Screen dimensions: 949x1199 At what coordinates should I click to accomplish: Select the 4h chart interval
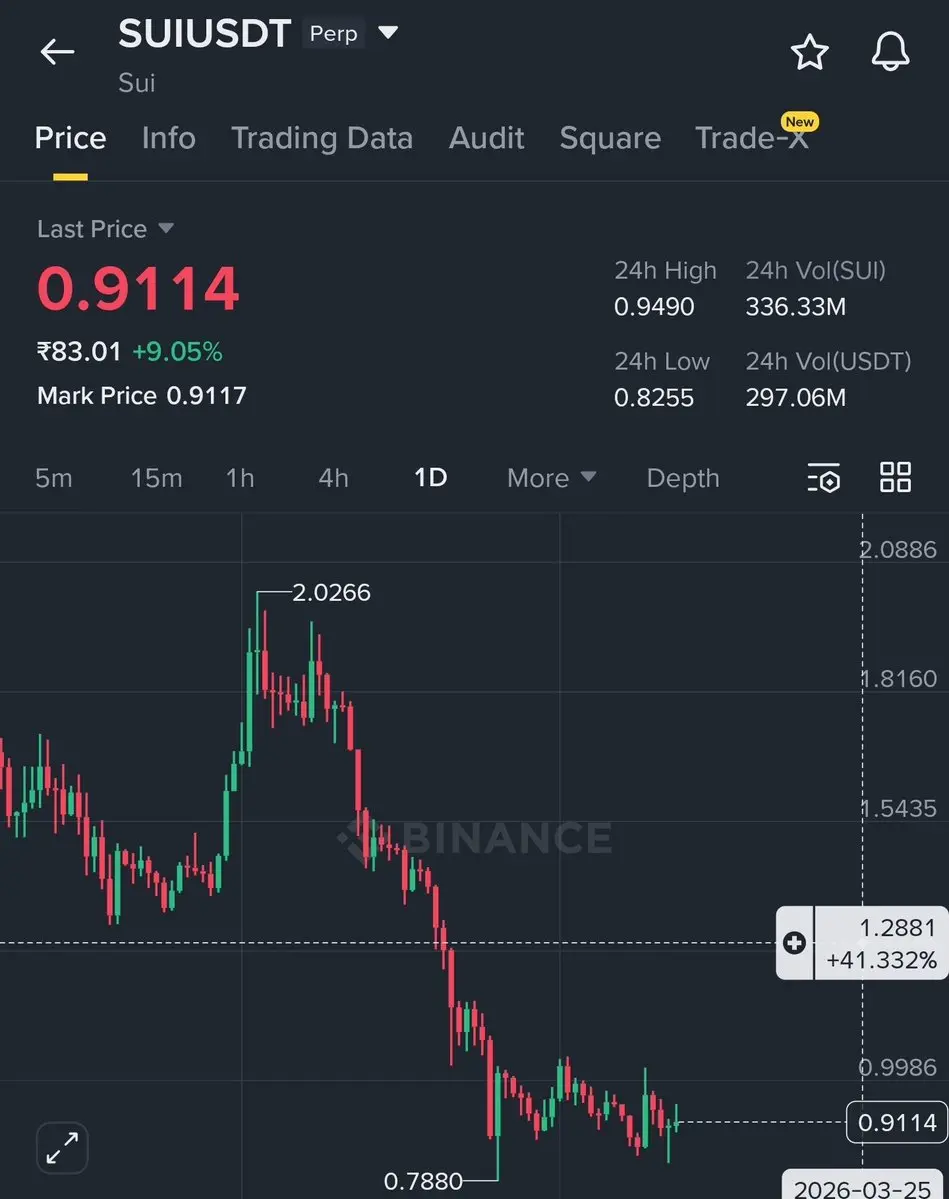[x=333, y=478]
